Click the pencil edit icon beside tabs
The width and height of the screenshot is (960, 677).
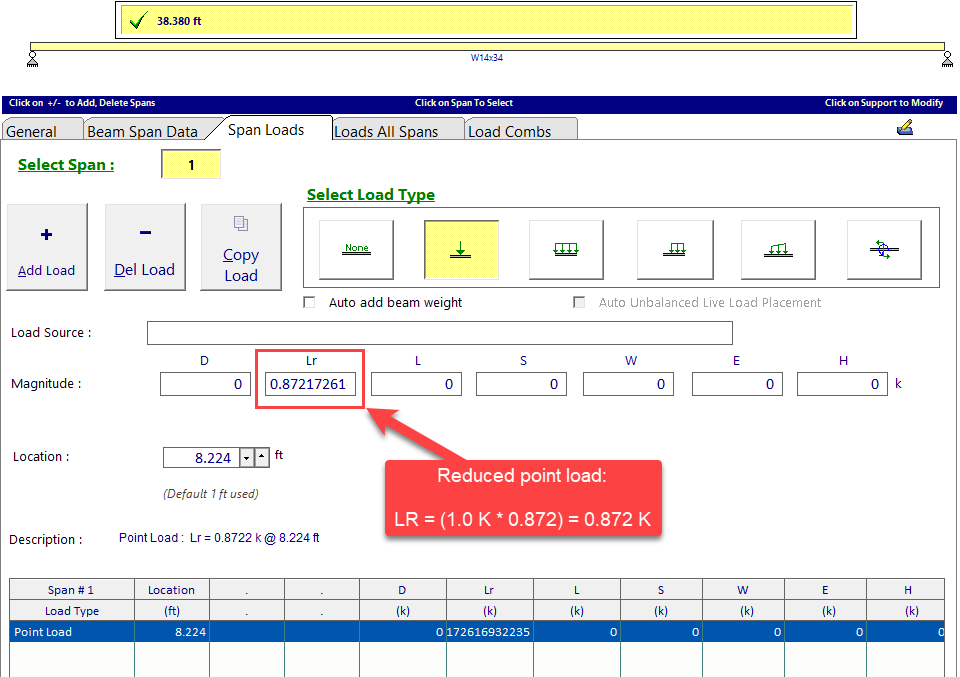pyautogui.click(x=905, y=127)
